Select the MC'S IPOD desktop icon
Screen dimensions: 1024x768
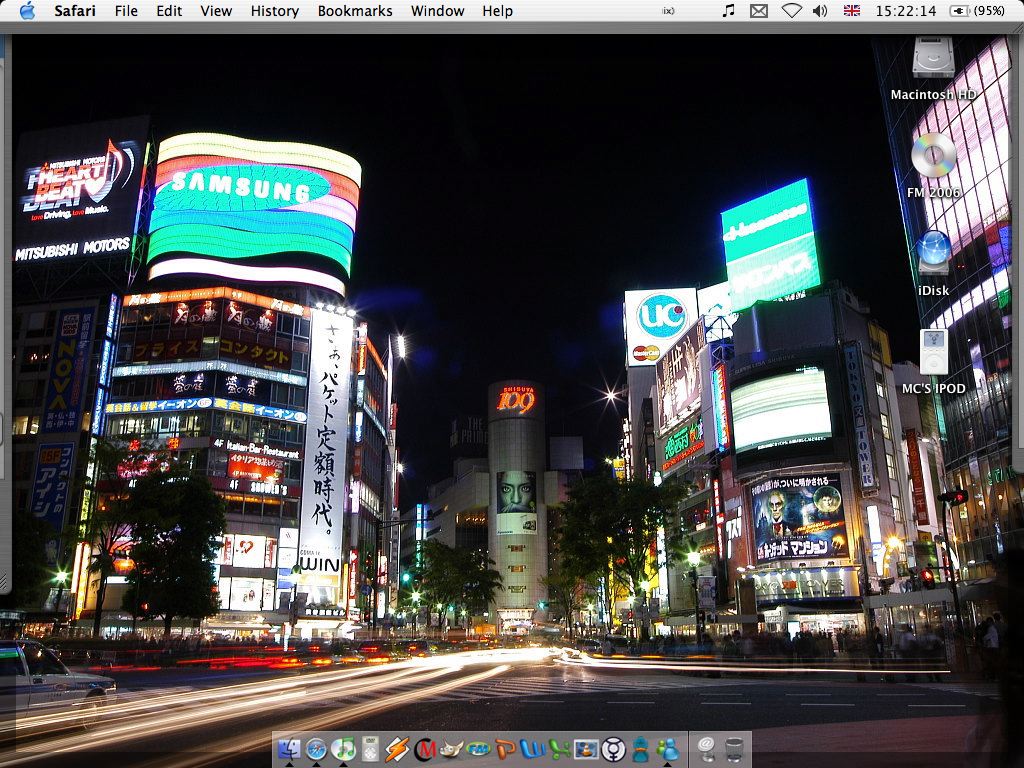pos(933,361)
